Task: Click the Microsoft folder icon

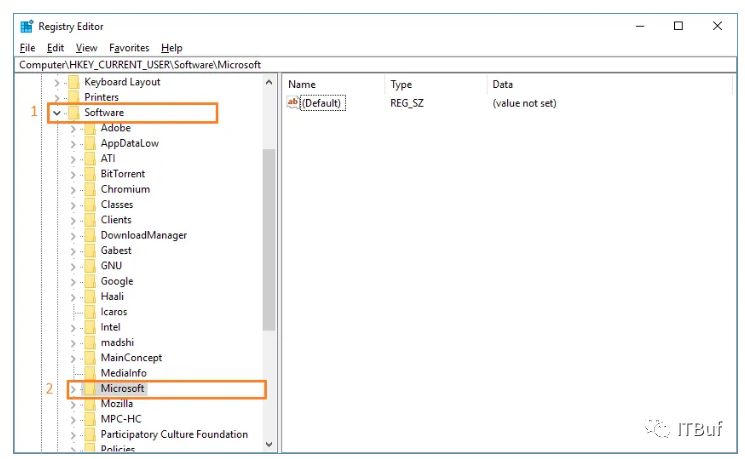Action: click(x=90, y=389)
